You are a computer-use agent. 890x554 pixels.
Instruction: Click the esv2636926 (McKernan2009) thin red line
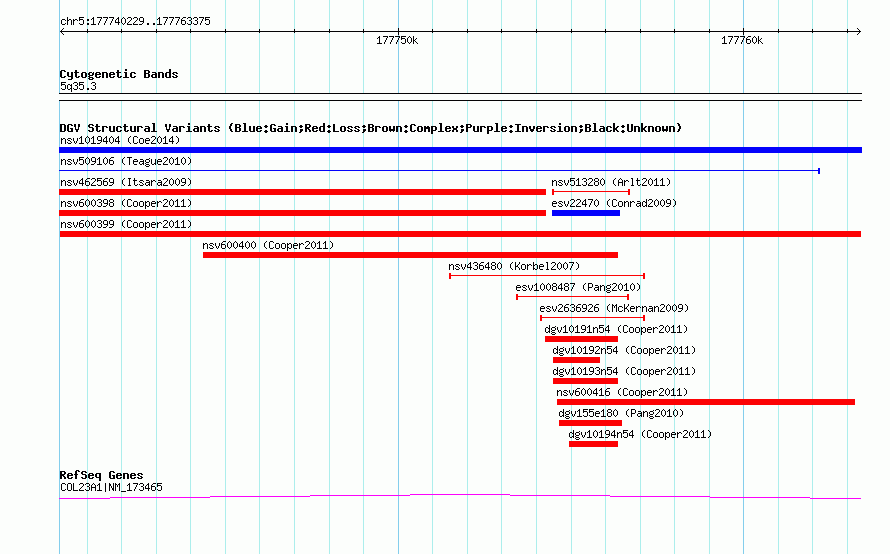click(592, 318)
